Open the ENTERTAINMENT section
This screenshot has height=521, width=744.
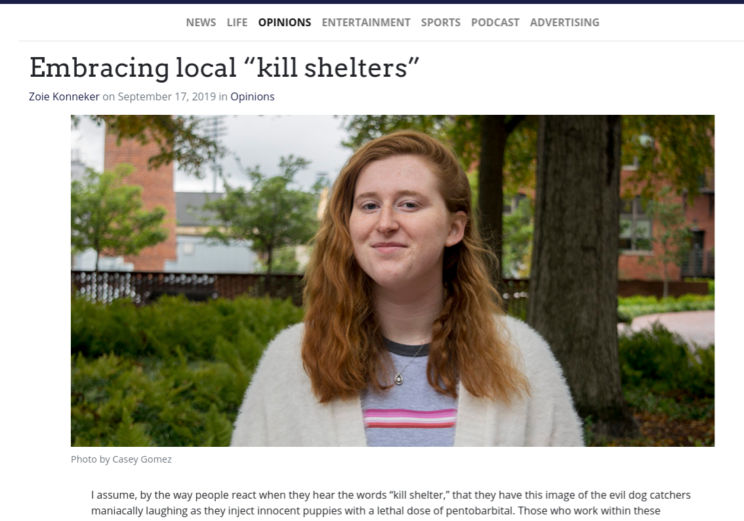tap(366, 22)
